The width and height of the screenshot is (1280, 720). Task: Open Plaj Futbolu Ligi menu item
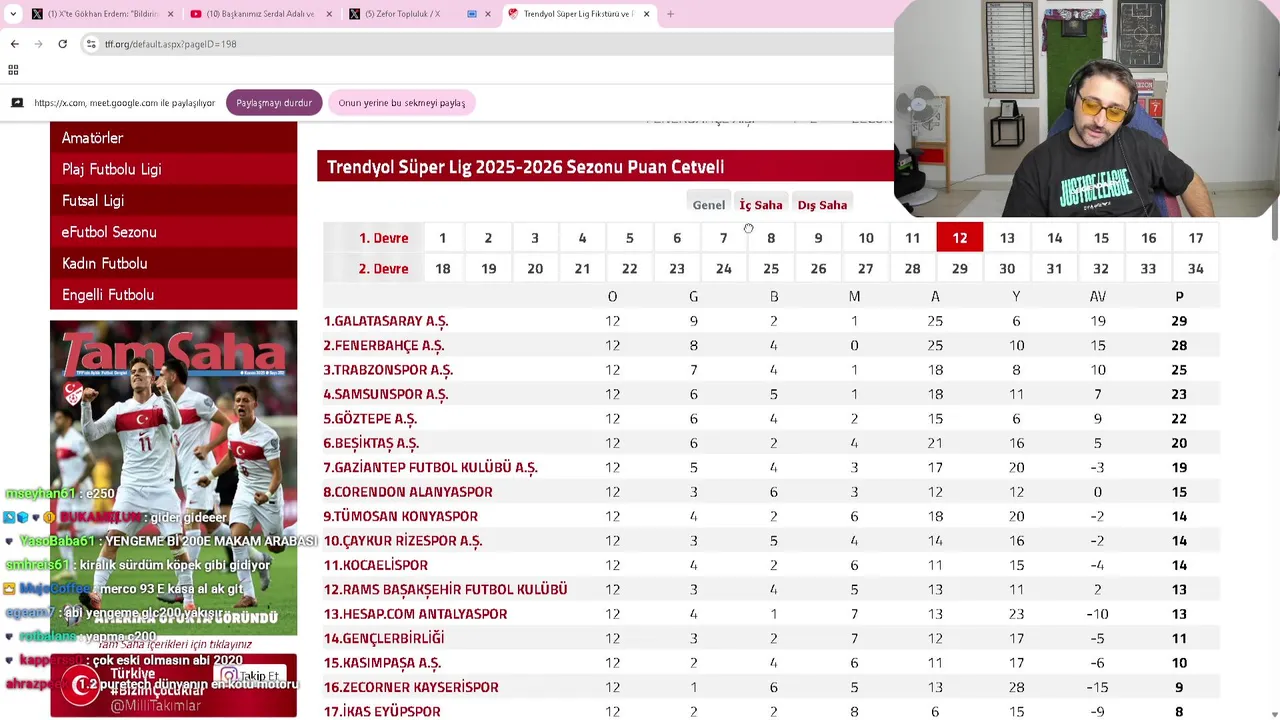tap(173, 169)
